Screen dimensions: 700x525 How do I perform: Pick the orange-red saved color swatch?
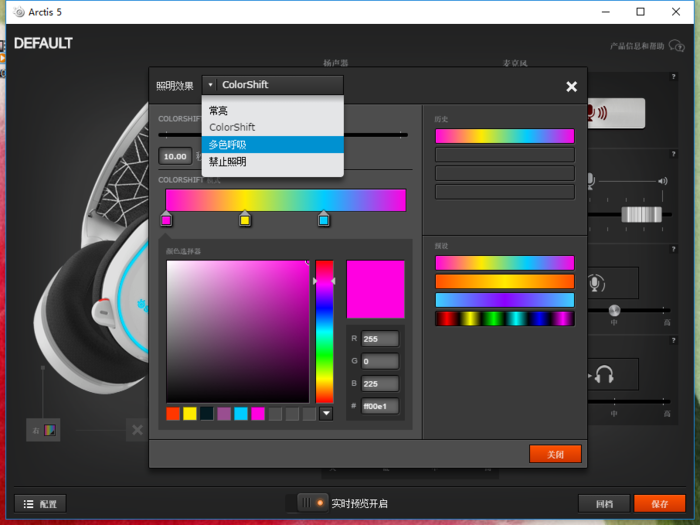point(173,414)
